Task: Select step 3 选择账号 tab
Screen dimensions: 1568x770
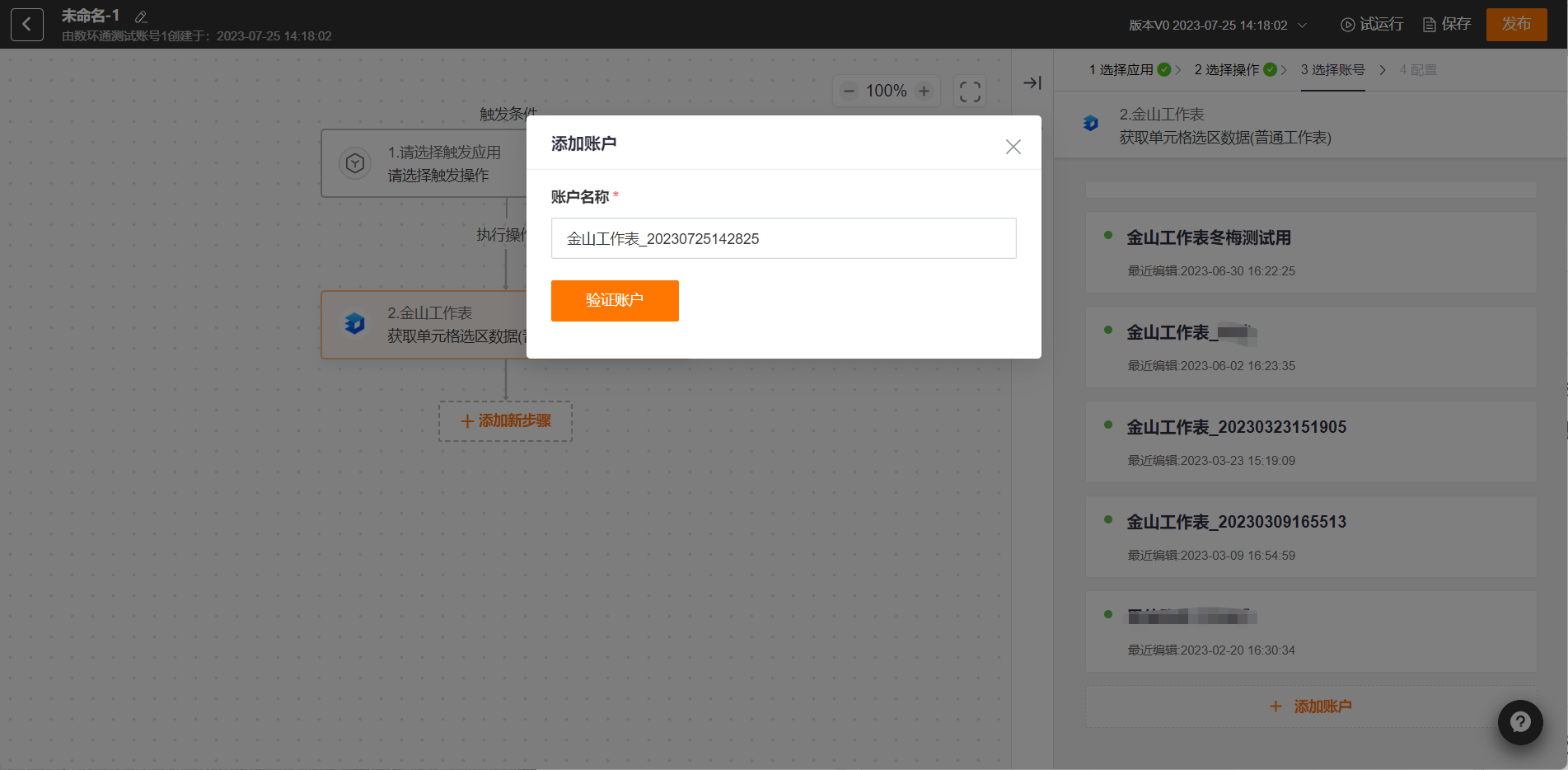Action: 1332,70
